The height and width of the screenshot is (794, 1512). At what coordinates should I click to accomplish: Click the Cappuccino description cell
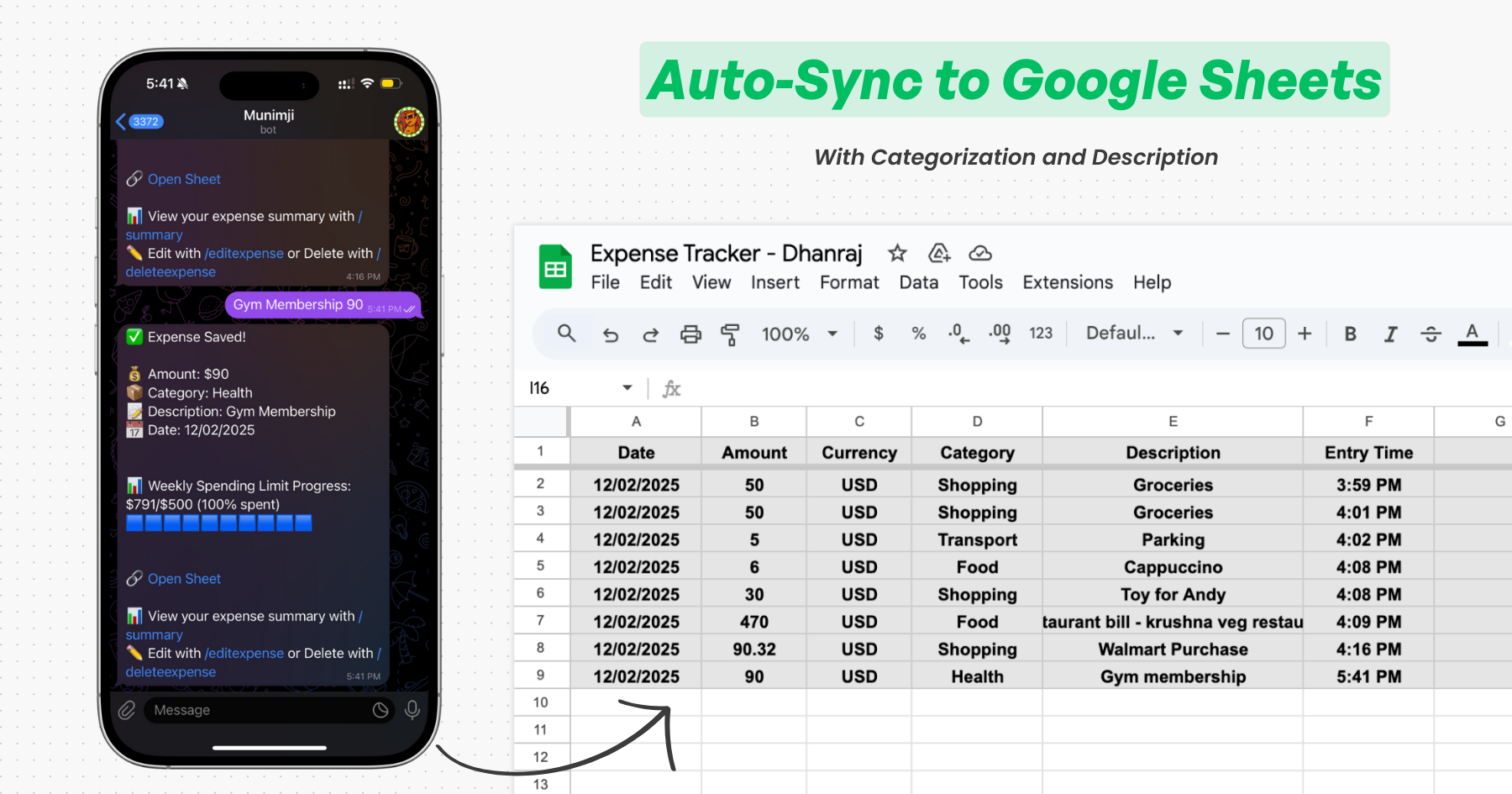[x=1173, y=567]
